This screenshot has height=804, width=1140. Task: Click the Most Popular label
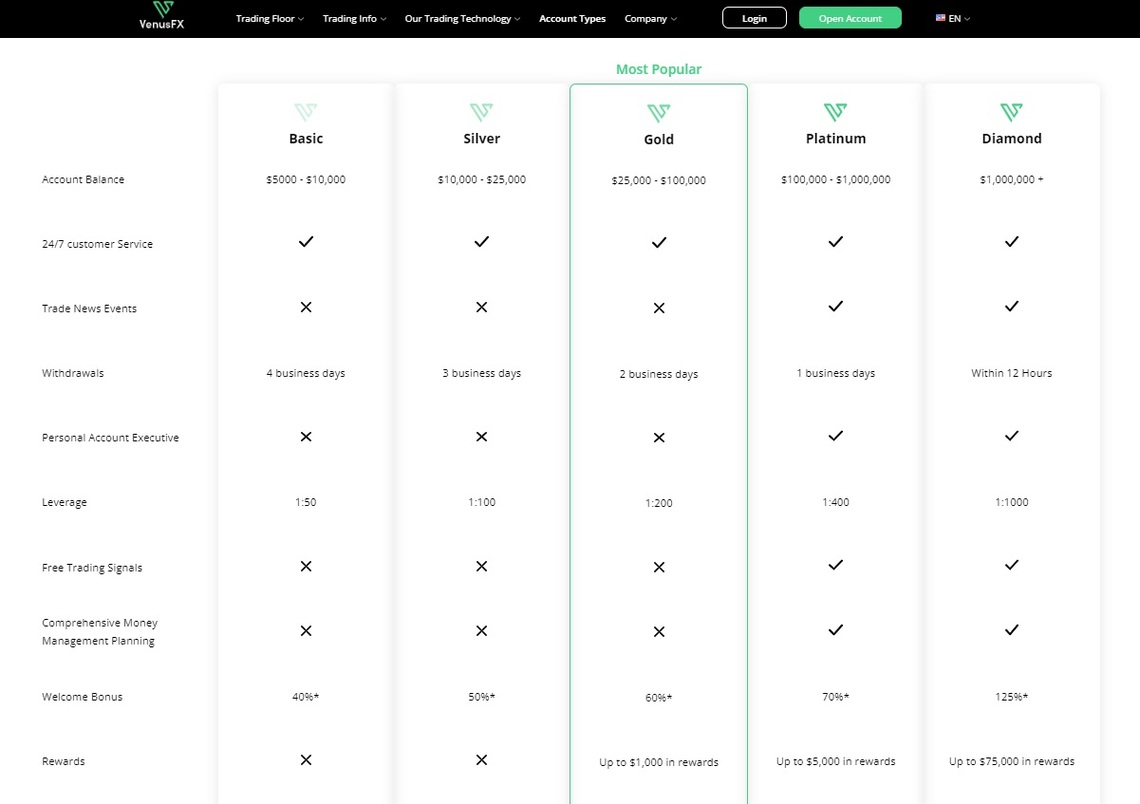click(659, 69)
